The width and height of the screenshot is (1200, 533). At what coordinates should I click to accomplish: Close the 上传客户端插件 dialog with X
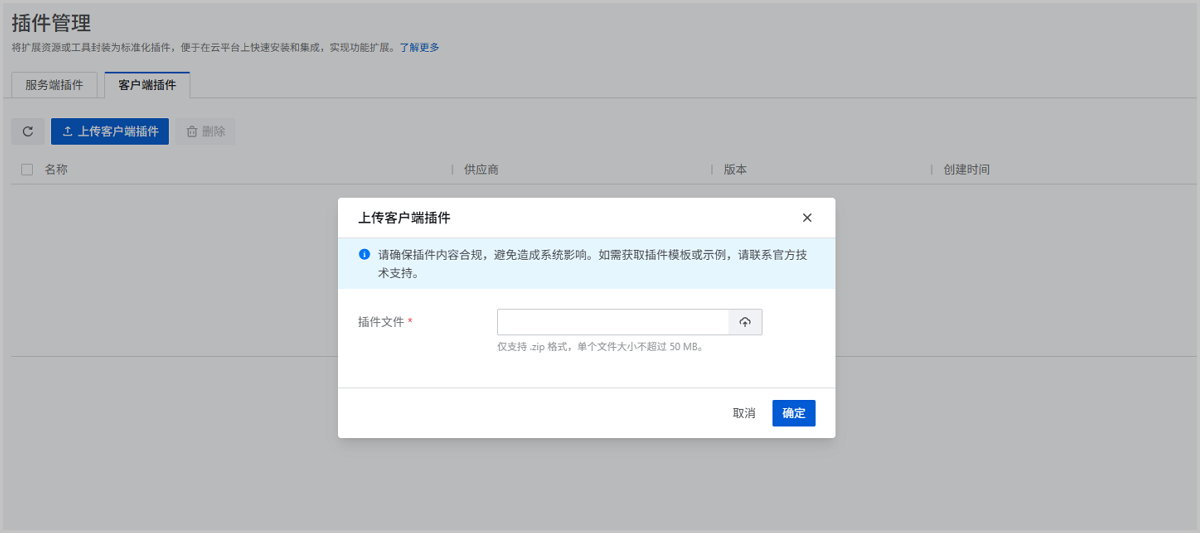807,218
